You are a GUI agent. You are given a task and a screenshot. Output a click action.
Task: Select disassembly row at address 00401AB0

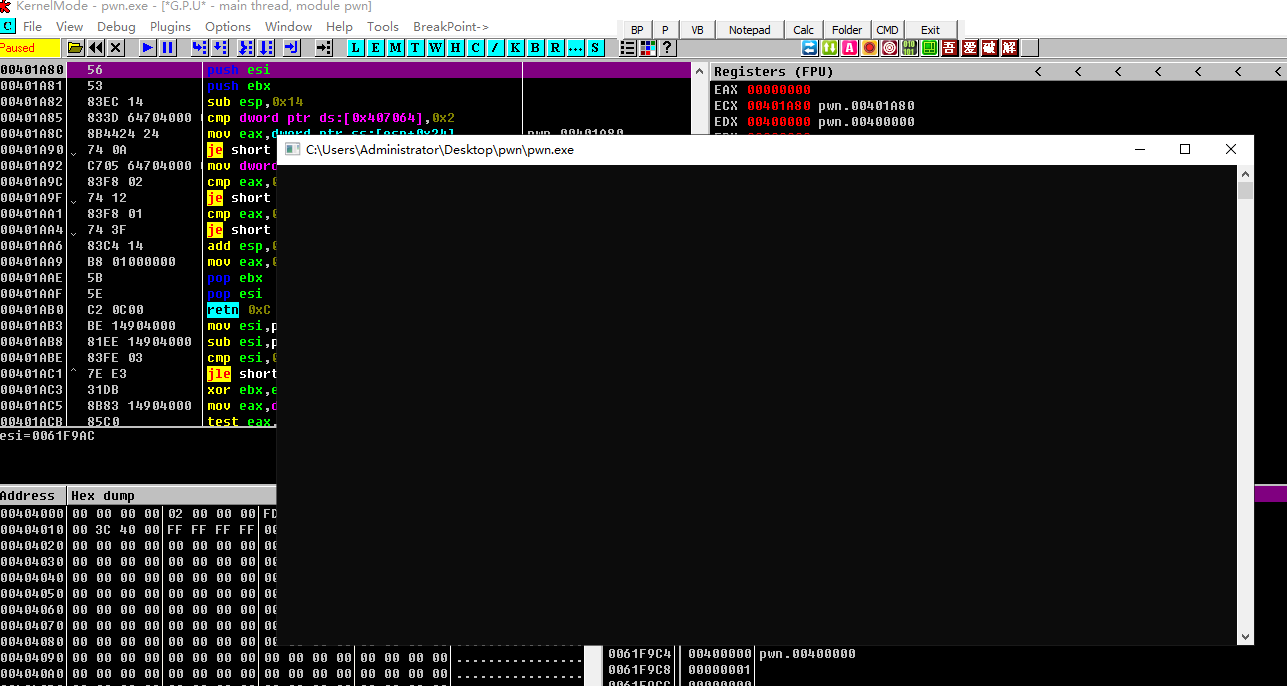(346, 310)
